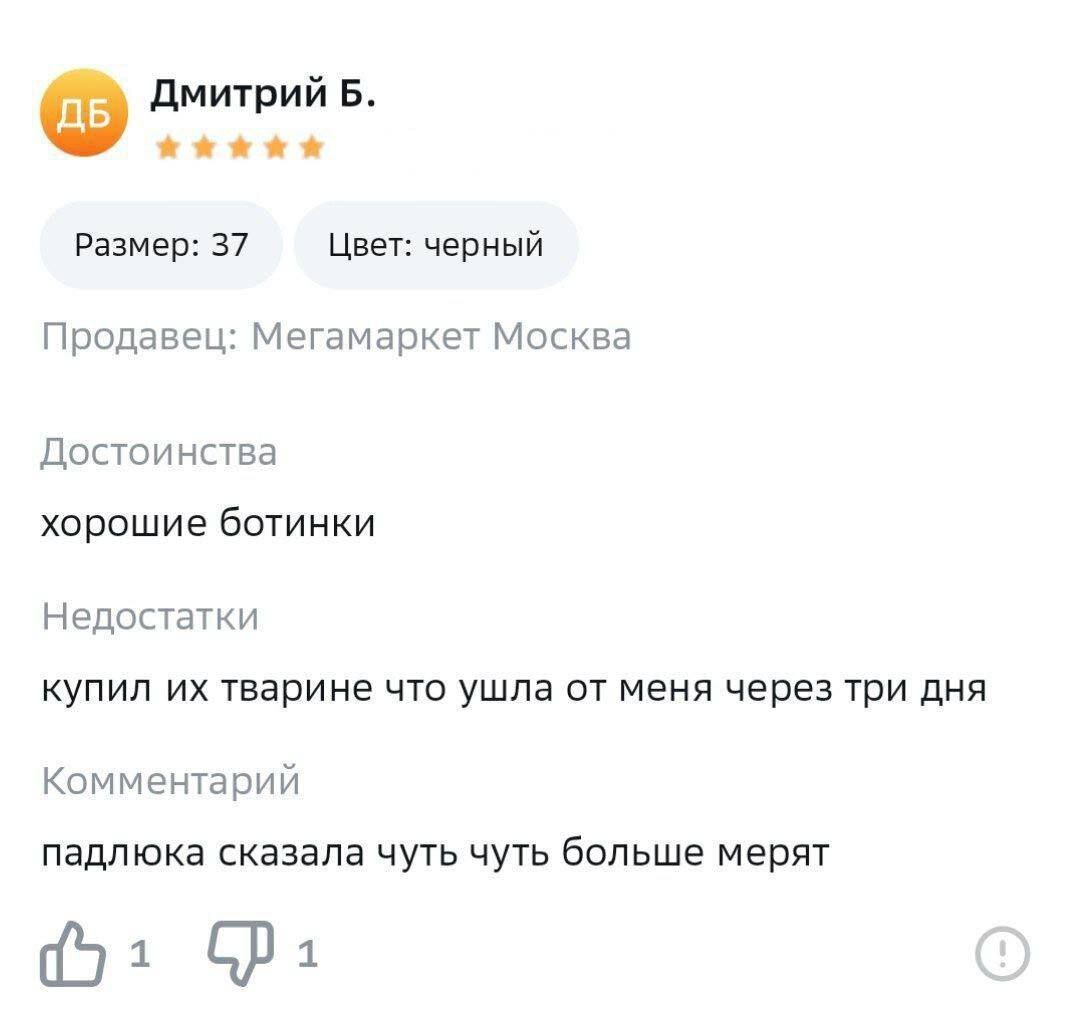This screenshot has width=1080, height=1025.
Task: Click the drawbacks text about три дня
Action: (x=513, y=689)
